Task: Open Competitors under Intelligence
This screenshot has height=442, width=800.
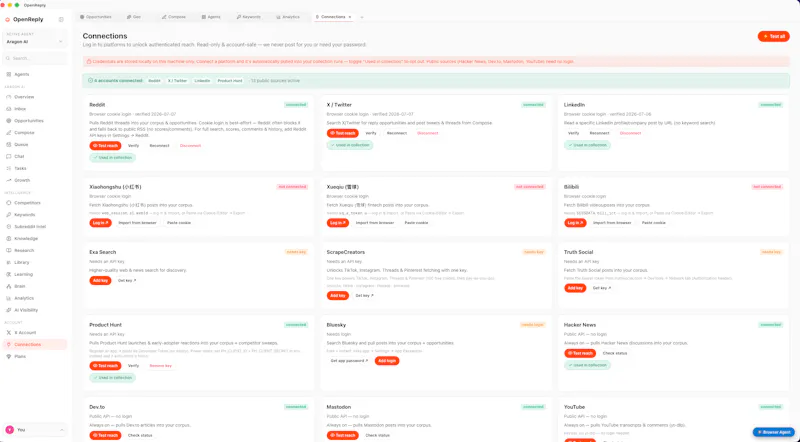Action: click(27, 203)
